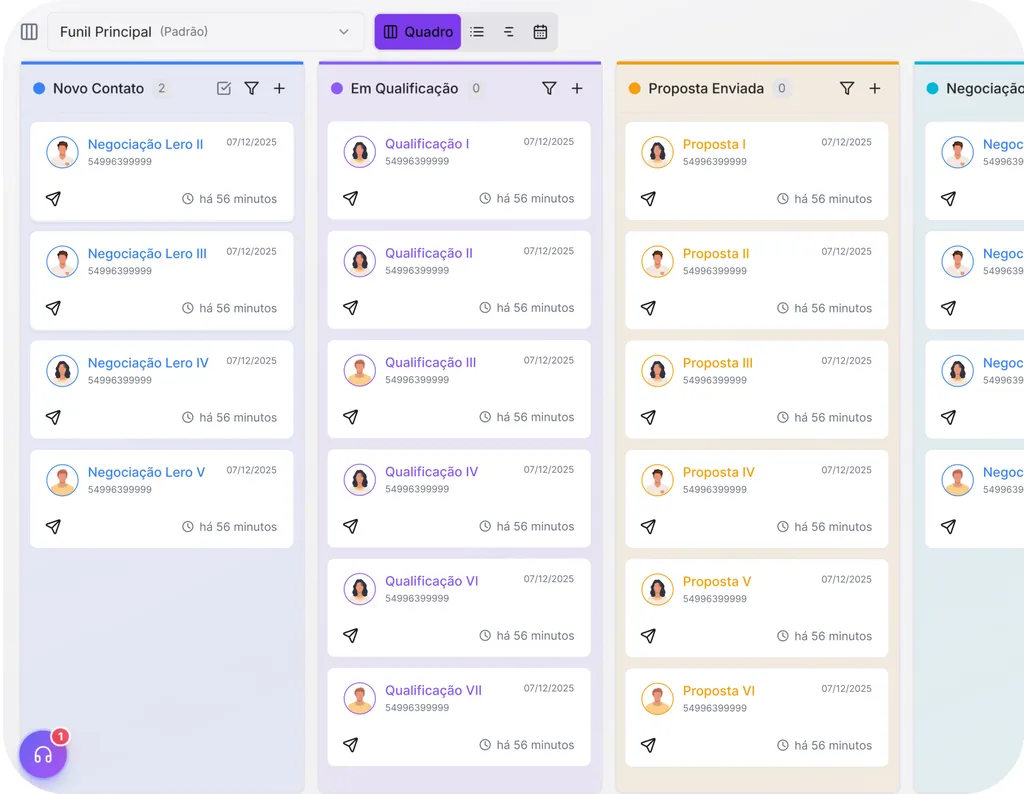Click the count badge in Novo Contato header

[x=161, y=88]
